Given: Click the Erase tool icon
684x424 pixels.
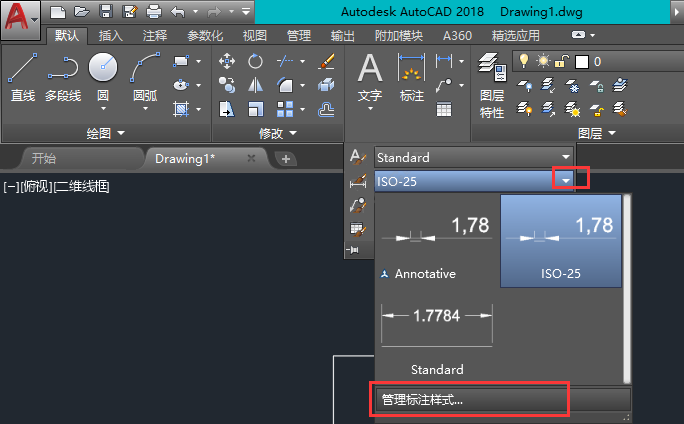Looking at the screenshot, I should pos(326,61).
